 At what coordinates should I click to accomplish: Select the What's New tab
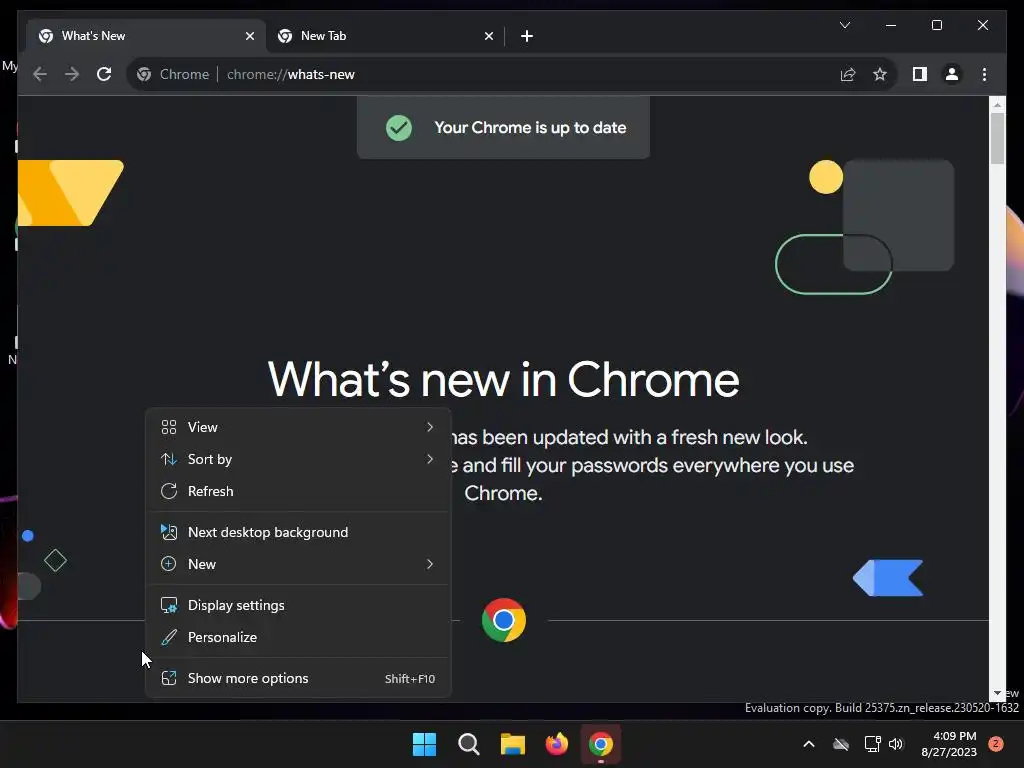(x=147, y=36)
